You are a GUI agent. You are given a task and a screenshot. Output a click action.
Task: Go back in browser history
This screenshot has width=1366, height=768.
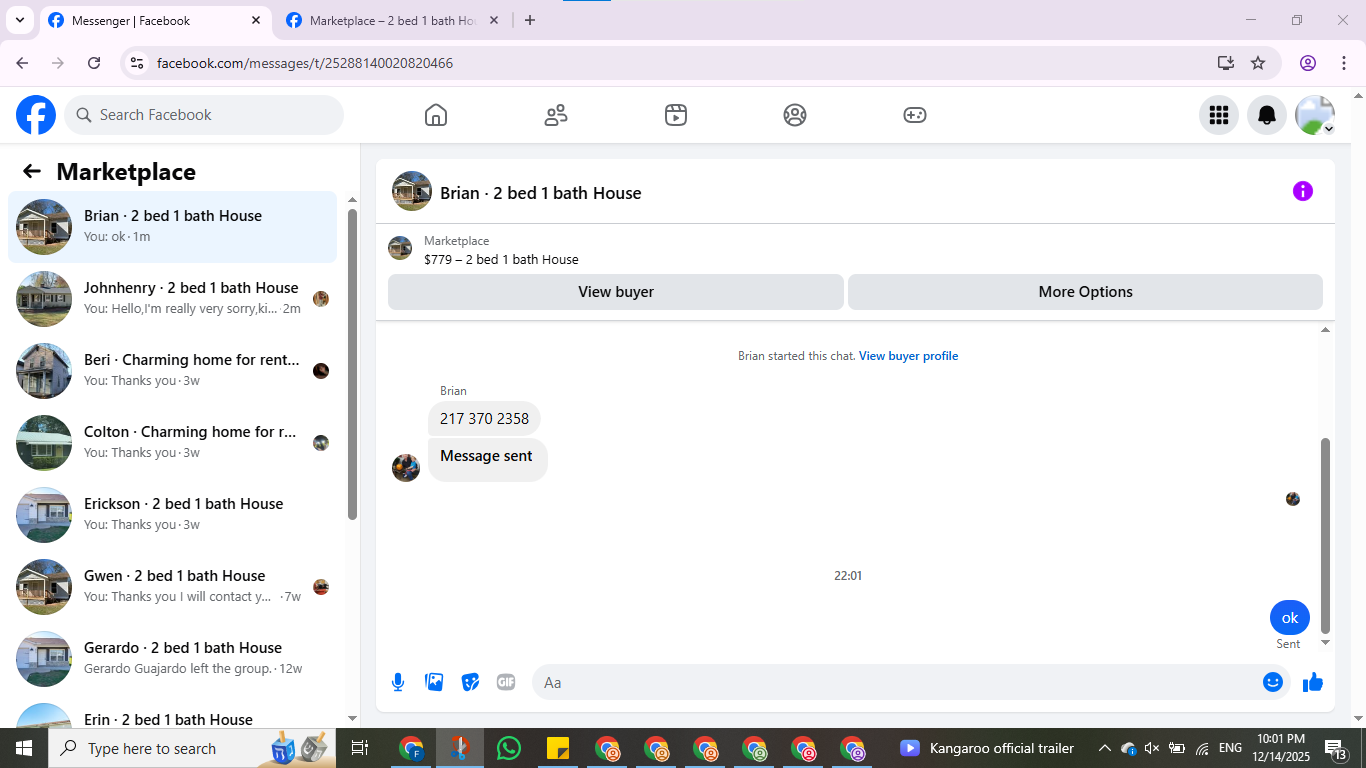click(x=22, y=63)
